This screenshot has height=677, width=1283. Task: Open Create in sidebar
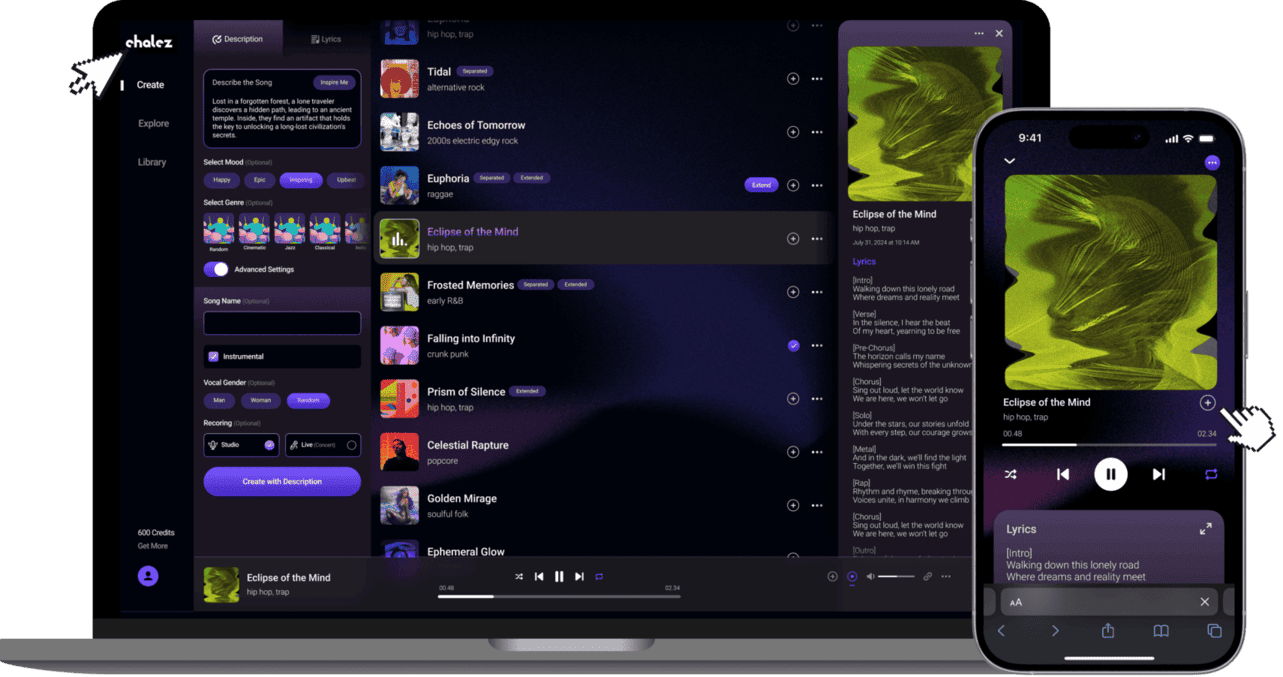[x=150, y=85]
